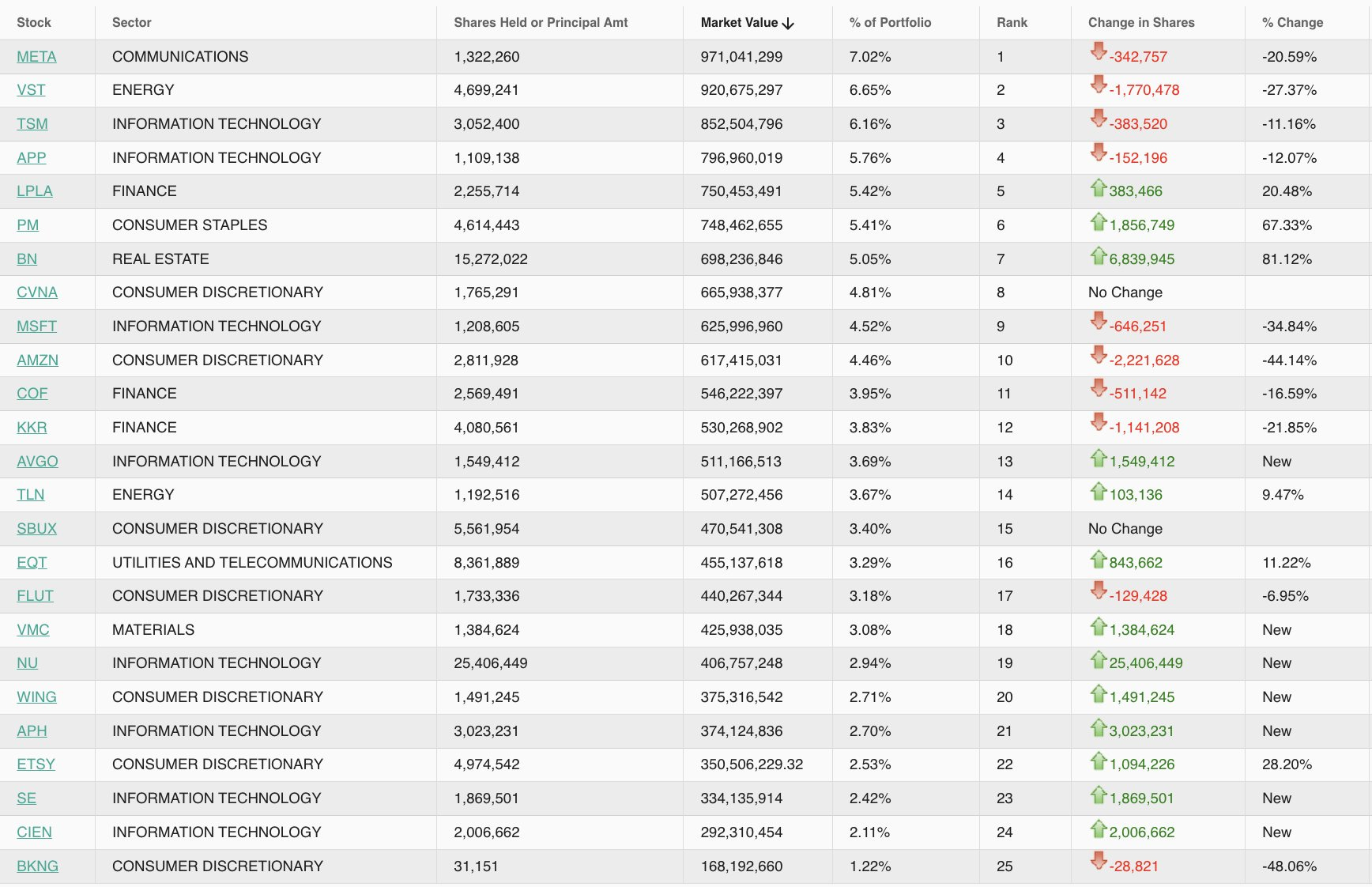Click red down arrow in KKR row

(1099, 422)
